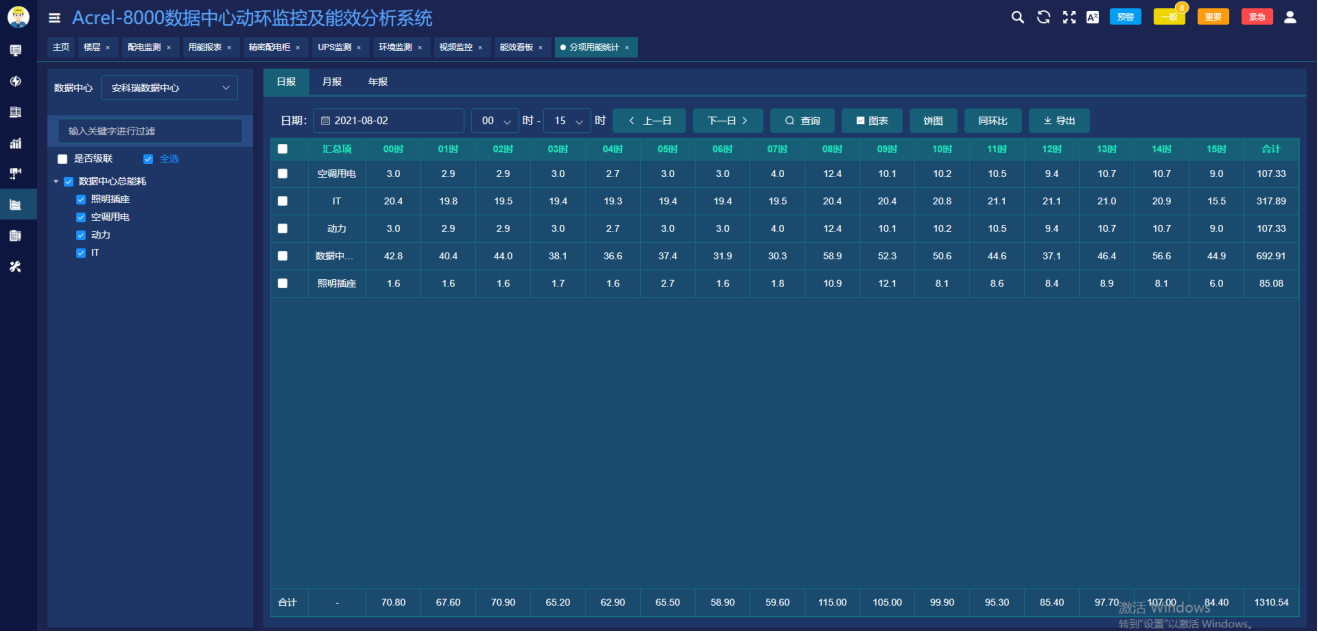Screen dimensions: 1318x632
Task: Close the 视频监控 tab
Action: (480, 48)
